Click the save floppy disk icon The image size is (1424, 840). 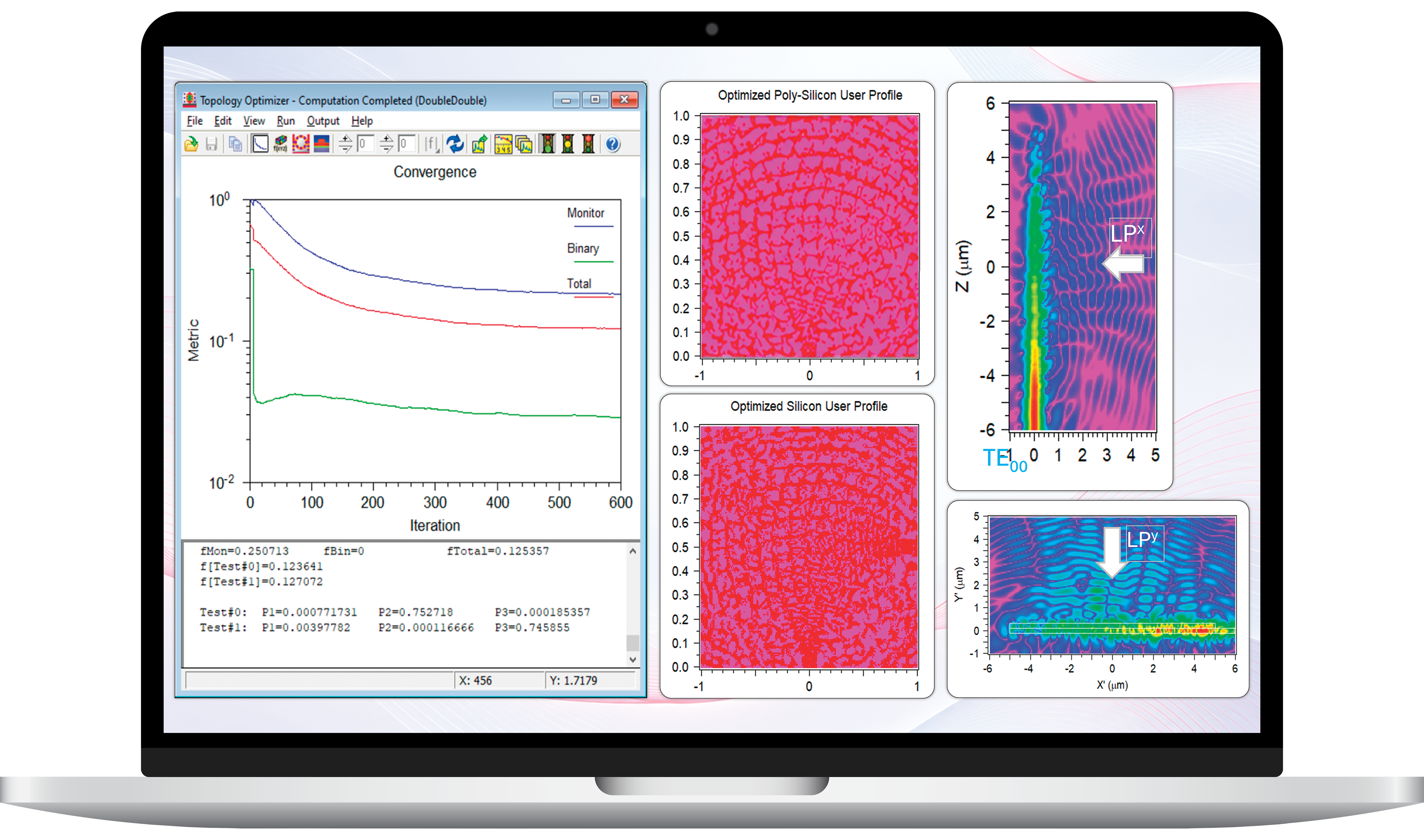click(212, 144)
